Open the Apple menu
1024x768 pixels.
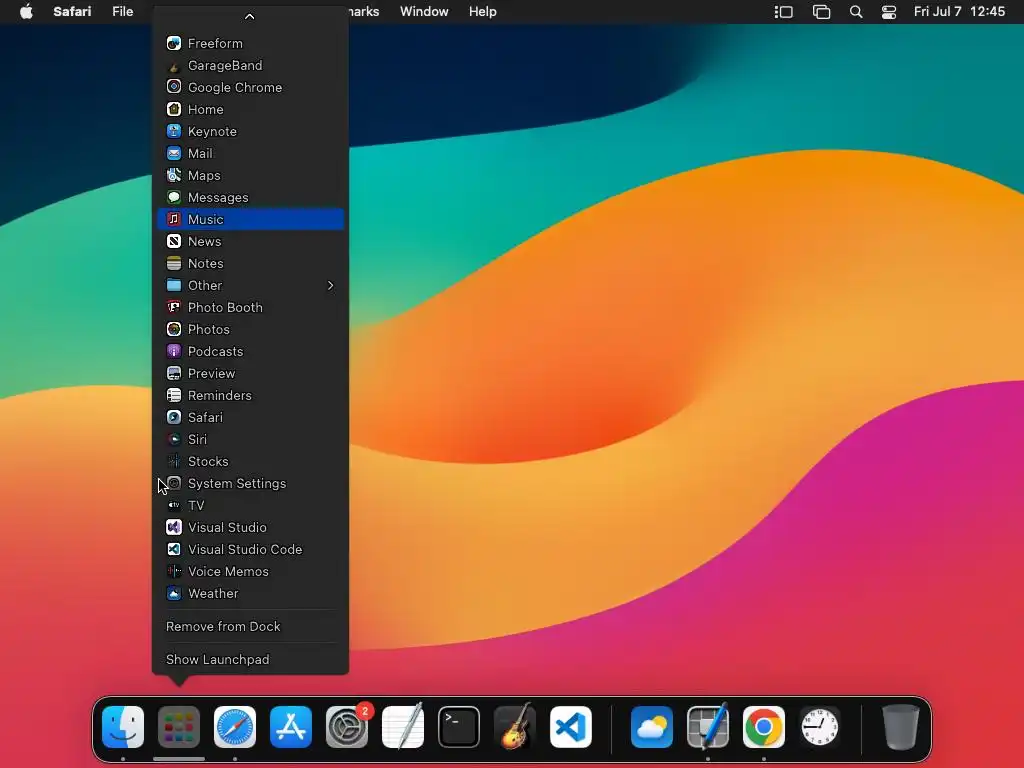(x=26, y=12)
